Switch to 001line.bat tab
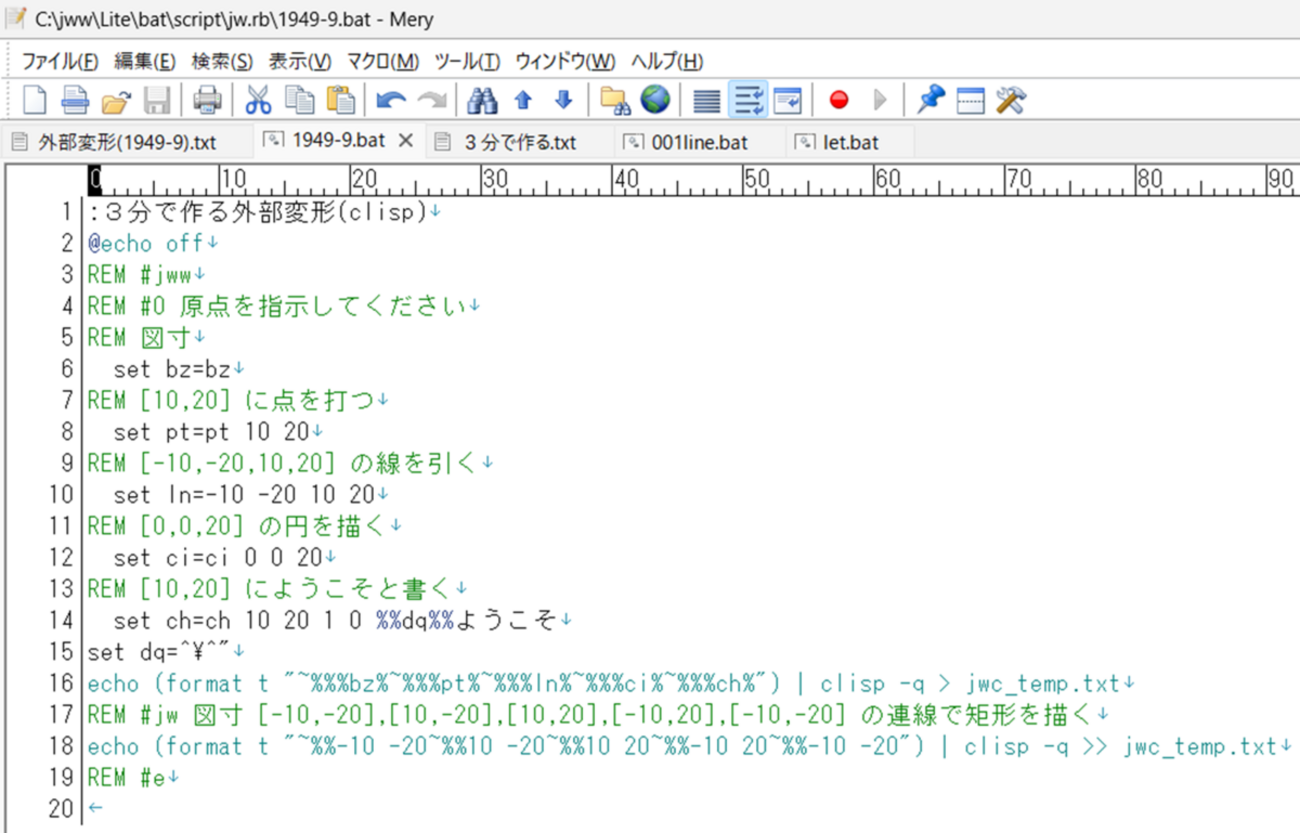The image size is (1300, 833). (x=699, y=143)
